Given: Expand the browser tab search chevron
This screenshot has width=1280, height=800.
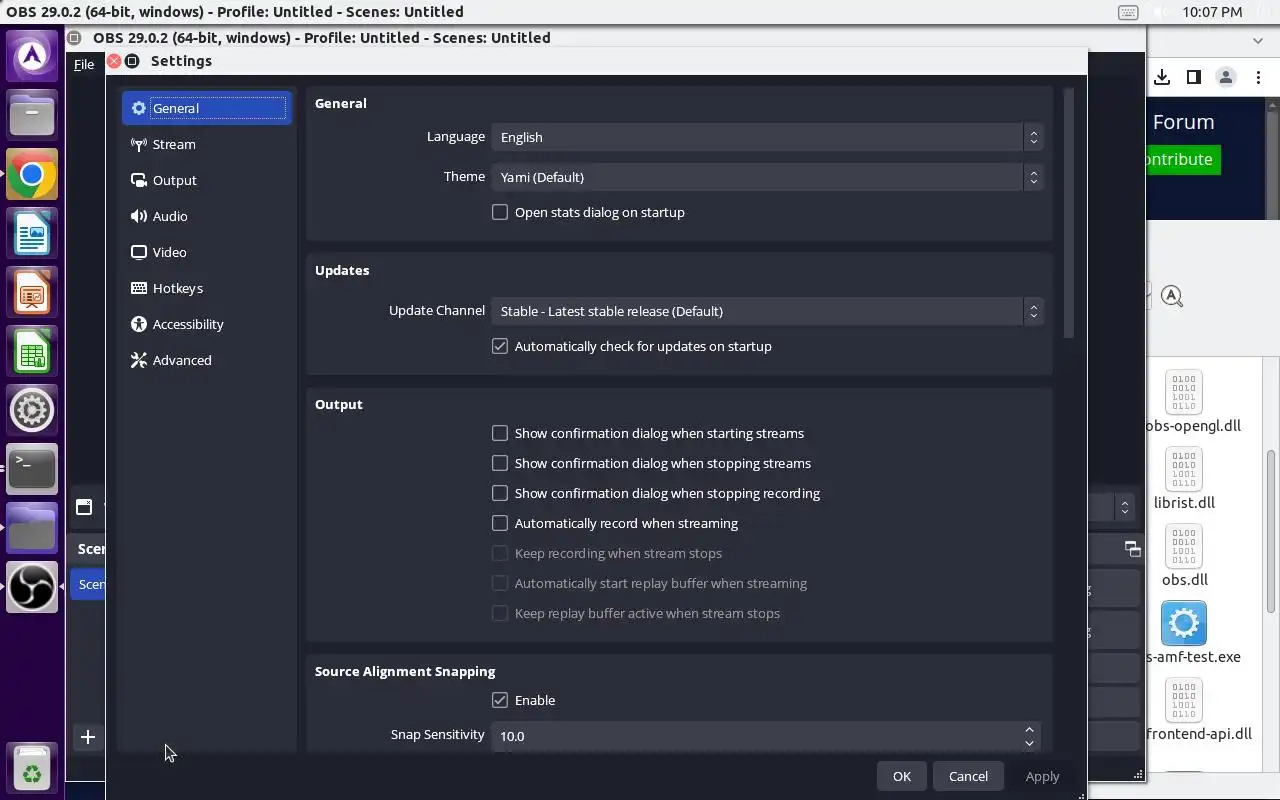Looking at the screenshot, I should point(1258,41).
